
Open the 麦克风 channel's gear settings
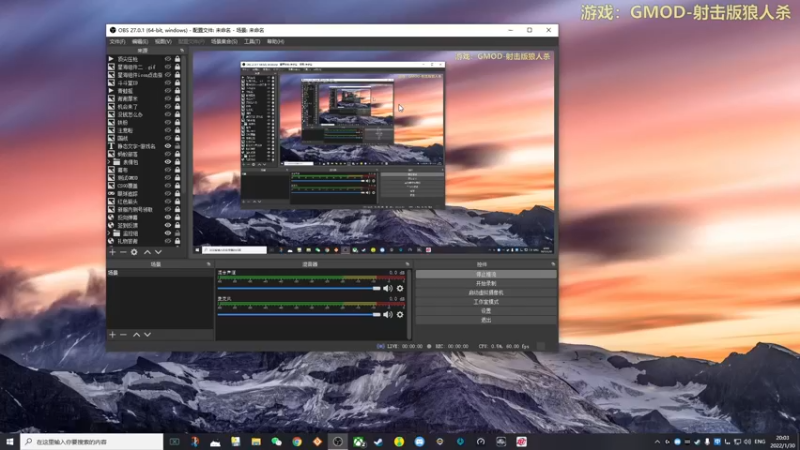tap(400, 314)
